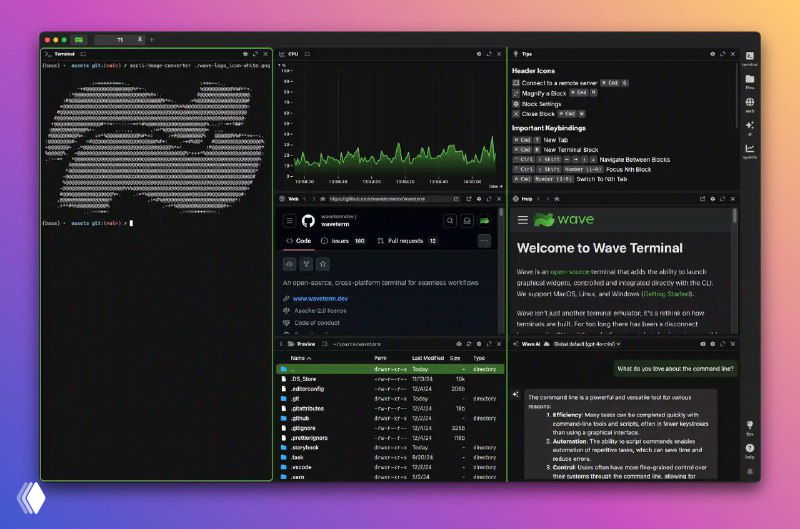Open a terminal from the right sidebar
Viewport: 800px width, 529px height.
[749, 59]
